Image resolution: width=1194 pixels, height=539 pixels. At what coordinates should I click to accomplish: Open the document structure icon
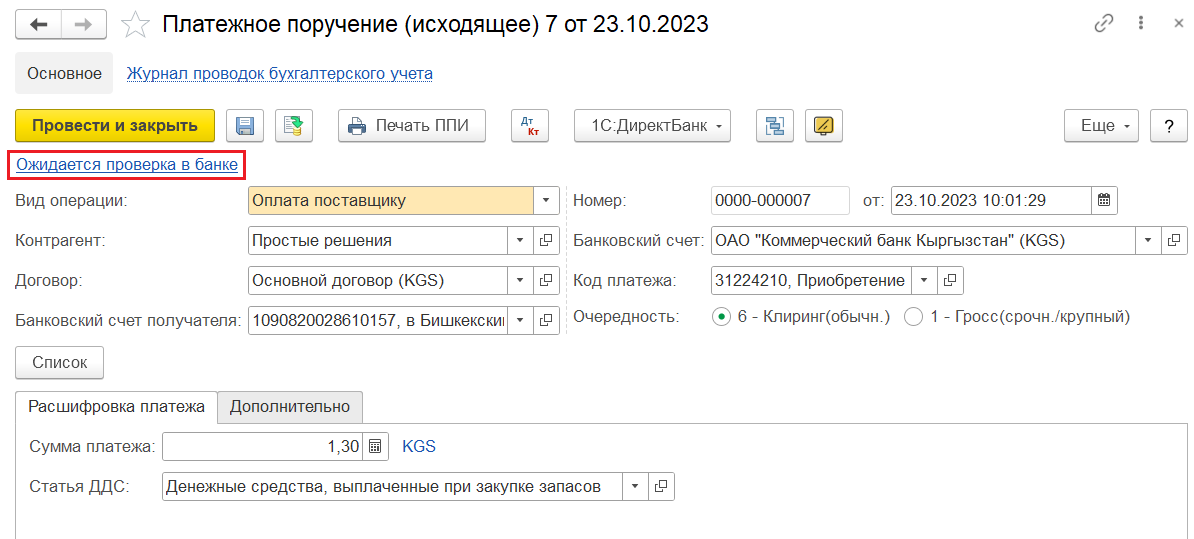(x=773, y=126)
